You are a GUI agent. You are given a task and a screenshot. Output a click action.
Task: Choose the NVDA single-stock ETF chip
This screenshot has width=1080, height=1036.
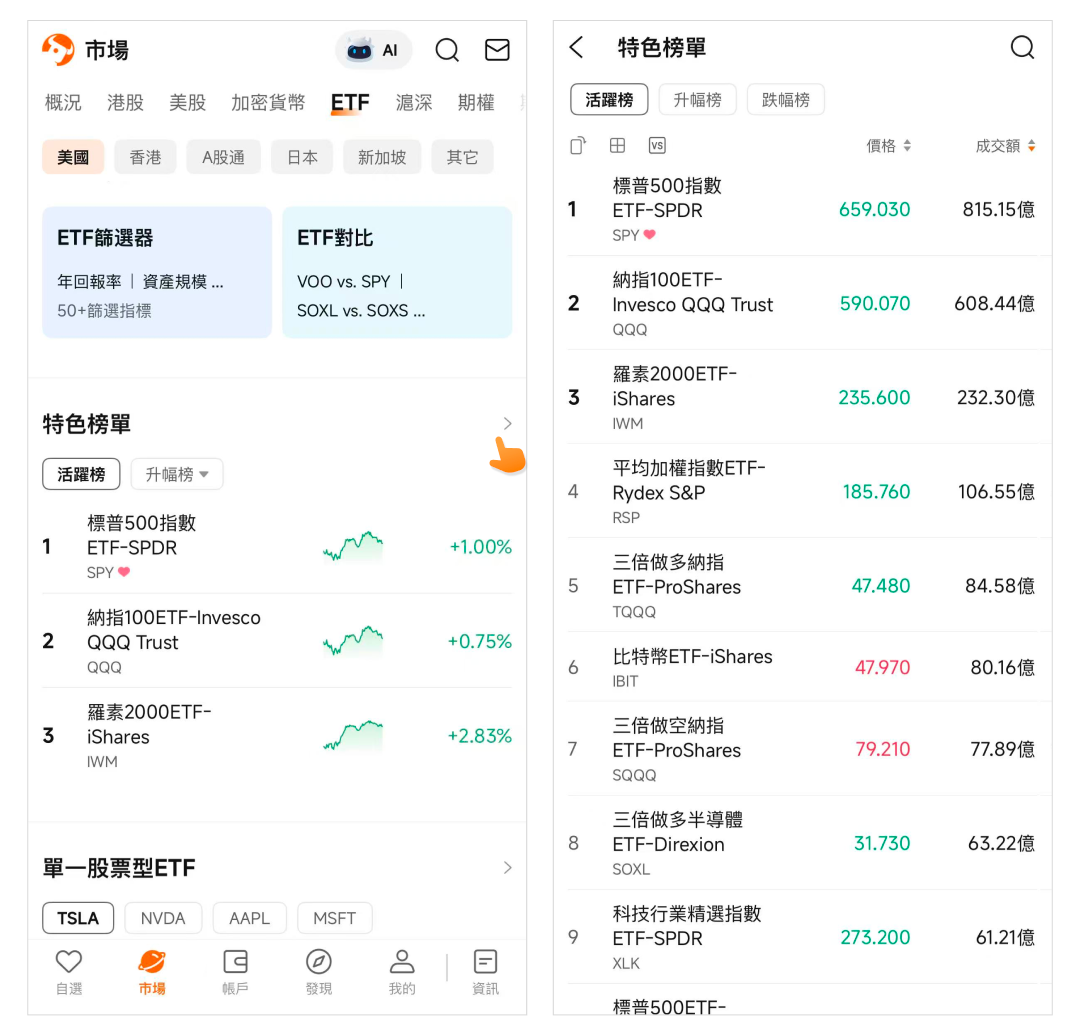(163, 918)
